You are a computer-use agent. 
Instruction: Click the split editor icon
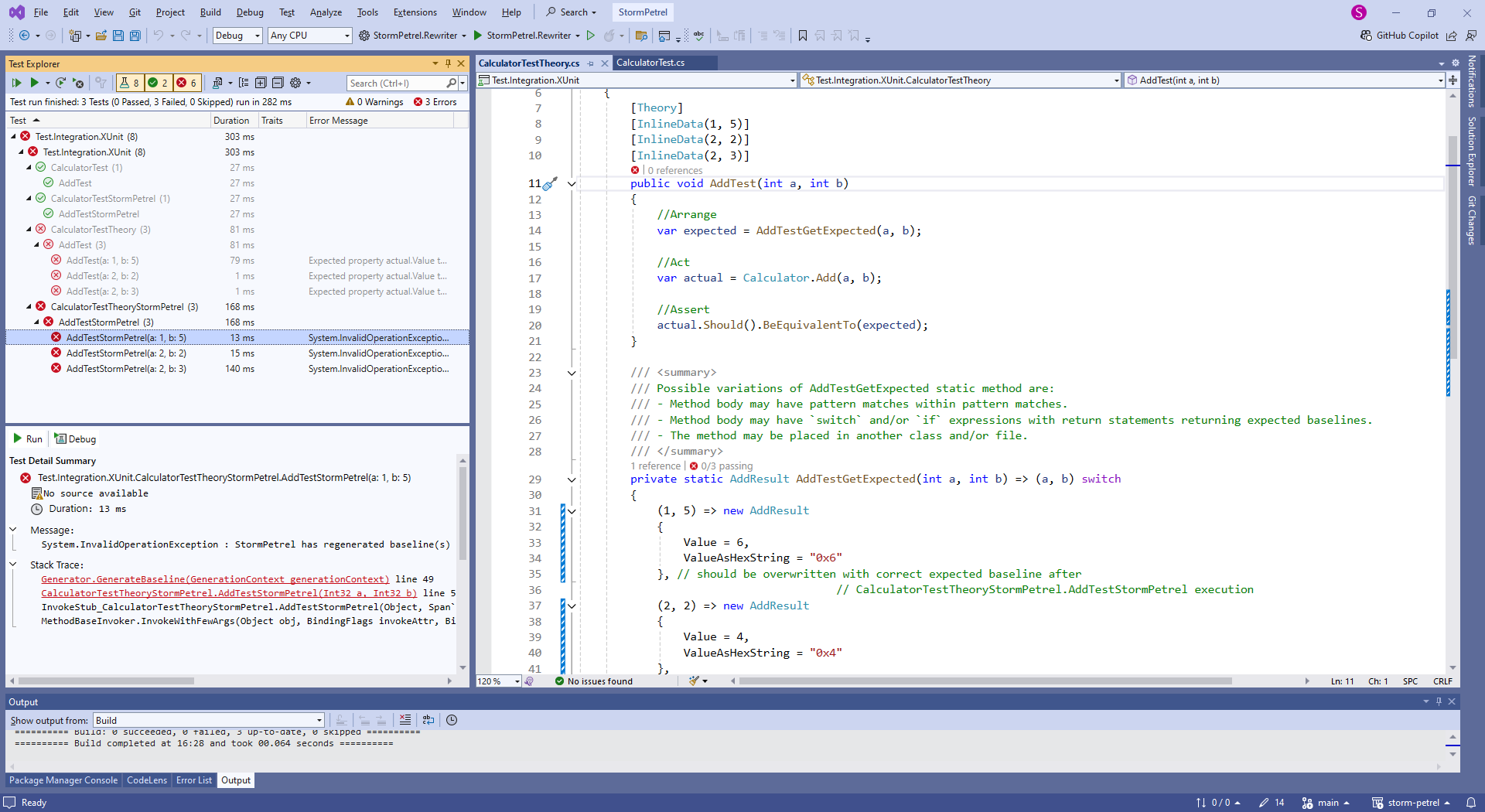(1453, 80)
